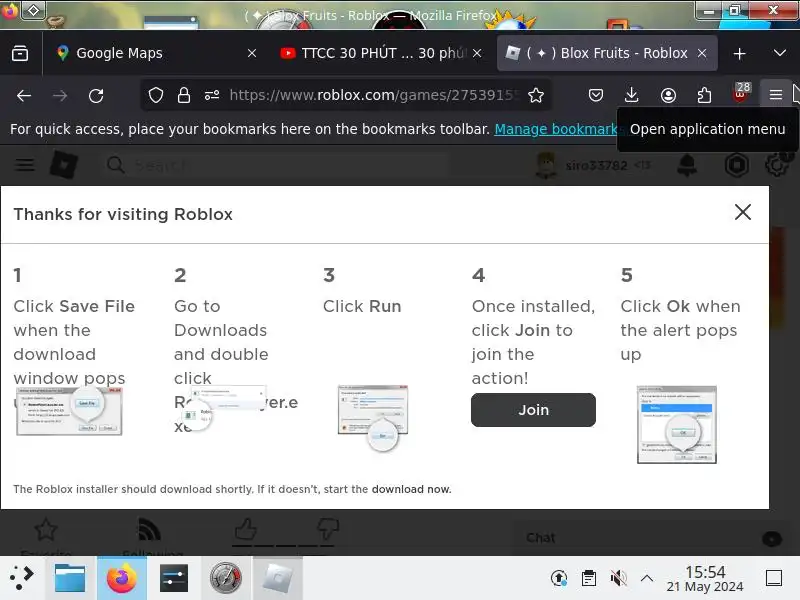Screen dimensions: 800x600
Task: Click the Show Desktop button
Action: point(774,578)
